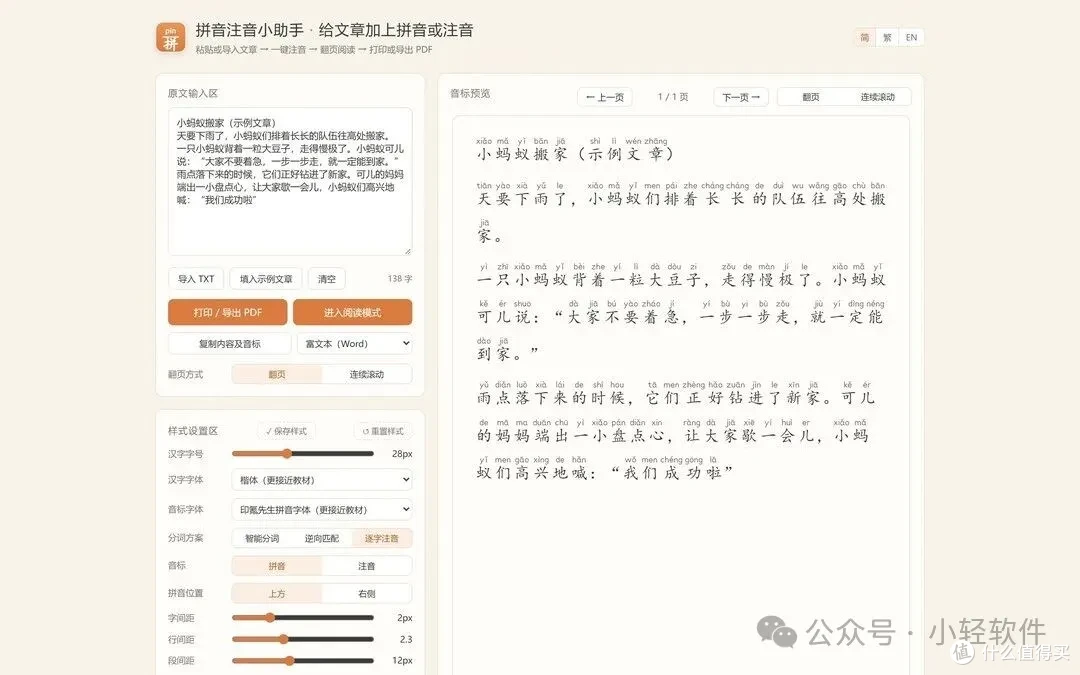Click inside the original text input area
The height and width of the screenshot is (675, 1080).
click(290, 181)
